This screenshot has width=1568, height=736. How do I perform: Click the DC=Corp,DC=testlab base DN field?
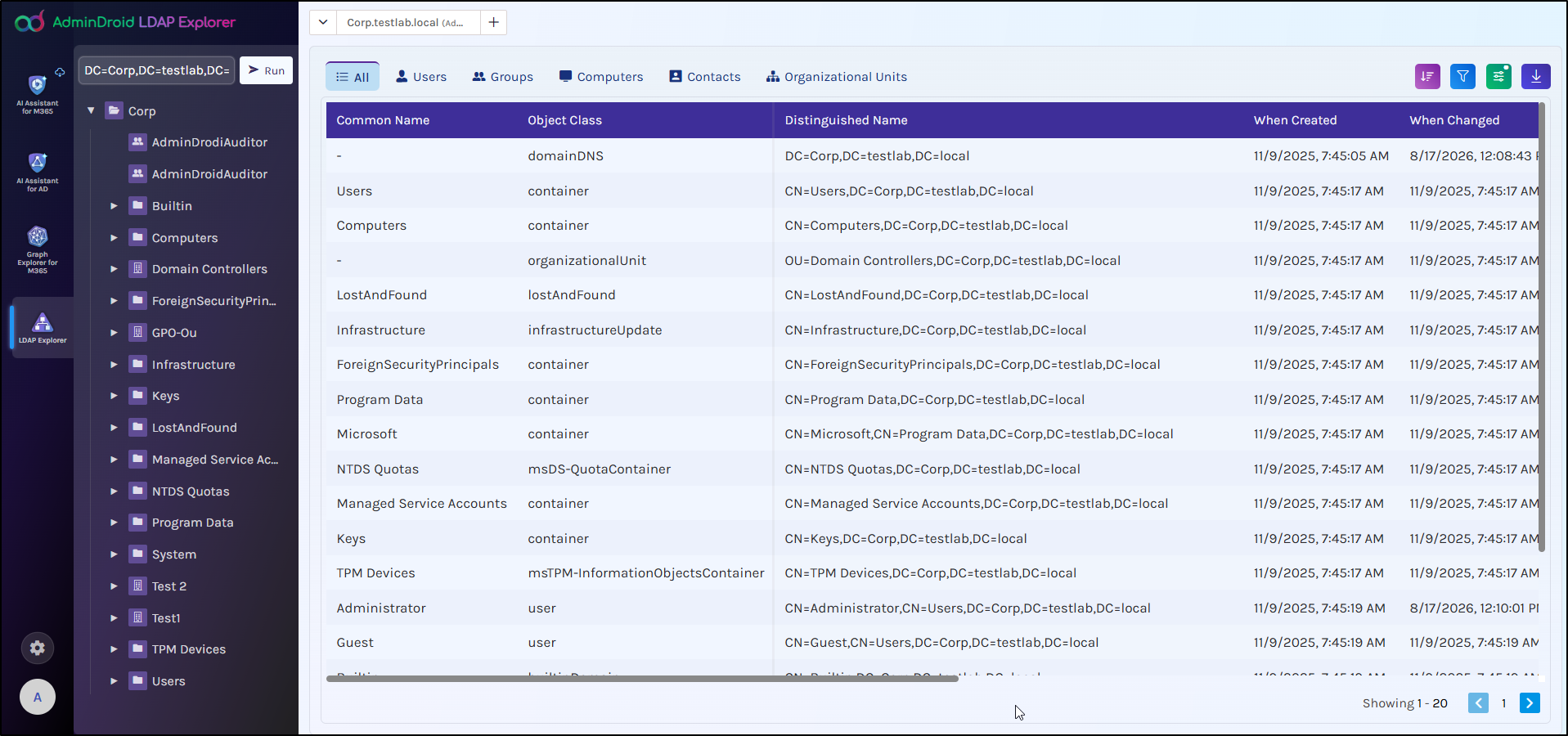[x=157, y=70]
